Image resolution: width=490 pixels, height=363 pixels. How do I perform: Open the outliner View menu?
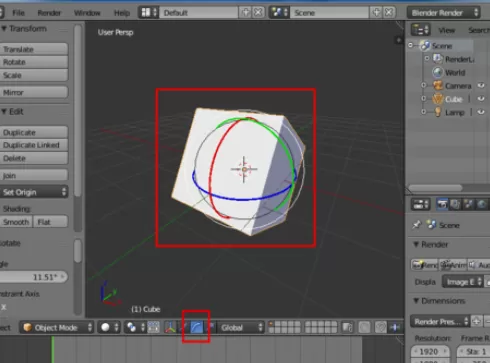coord(447,30)
